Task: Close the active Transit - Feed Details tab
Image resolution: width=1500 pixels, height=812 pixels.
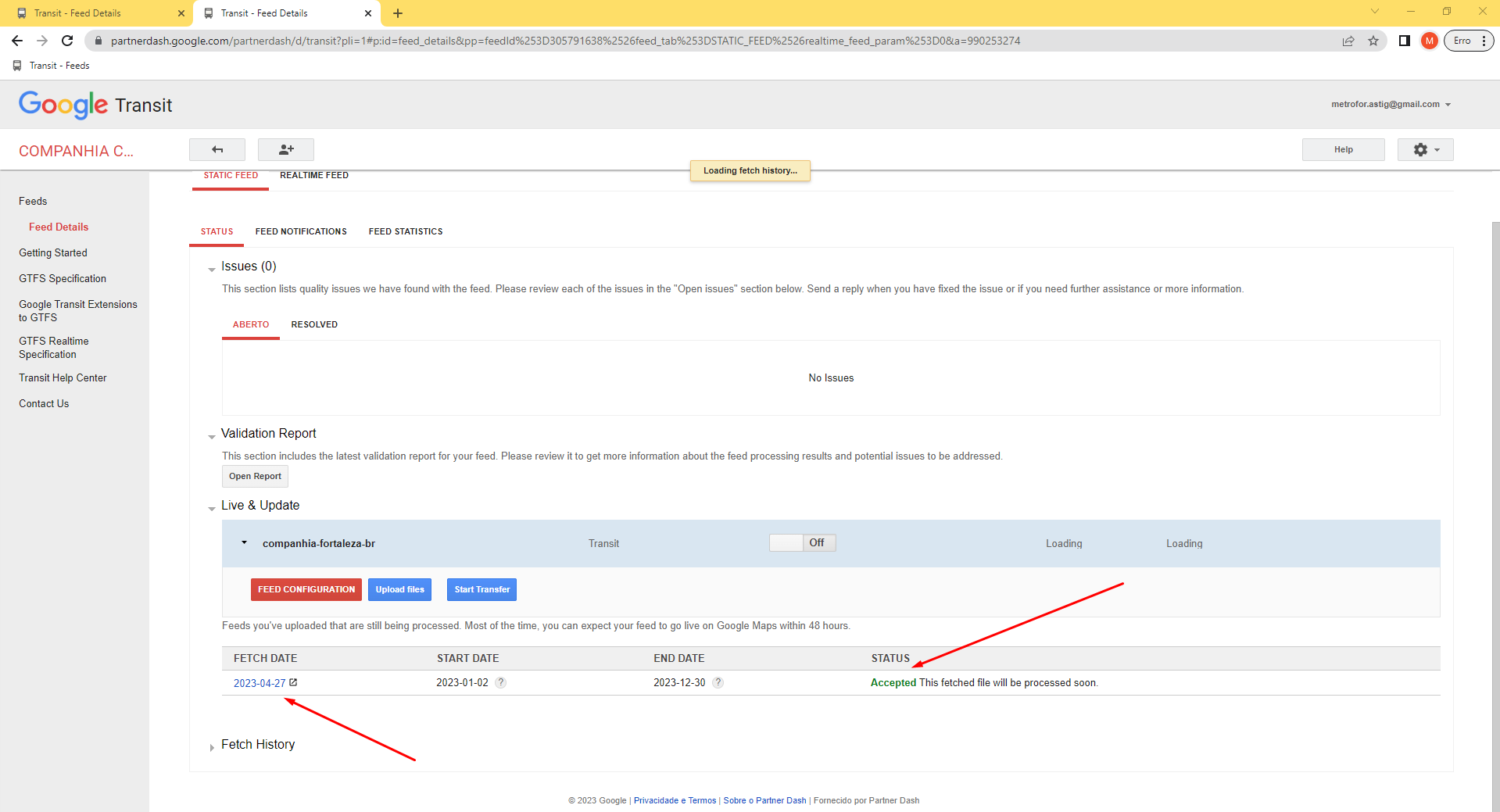Action: click(368, 13)
